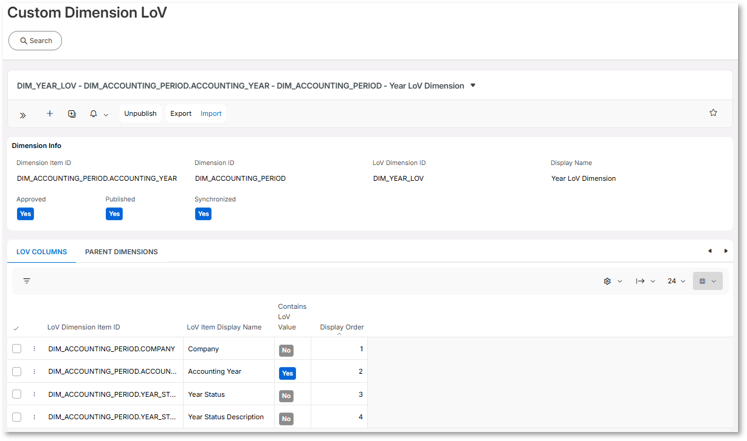Viewport: 747px width, 441px height.
Task: Open the table filter icon
Action: coord(27,281)
